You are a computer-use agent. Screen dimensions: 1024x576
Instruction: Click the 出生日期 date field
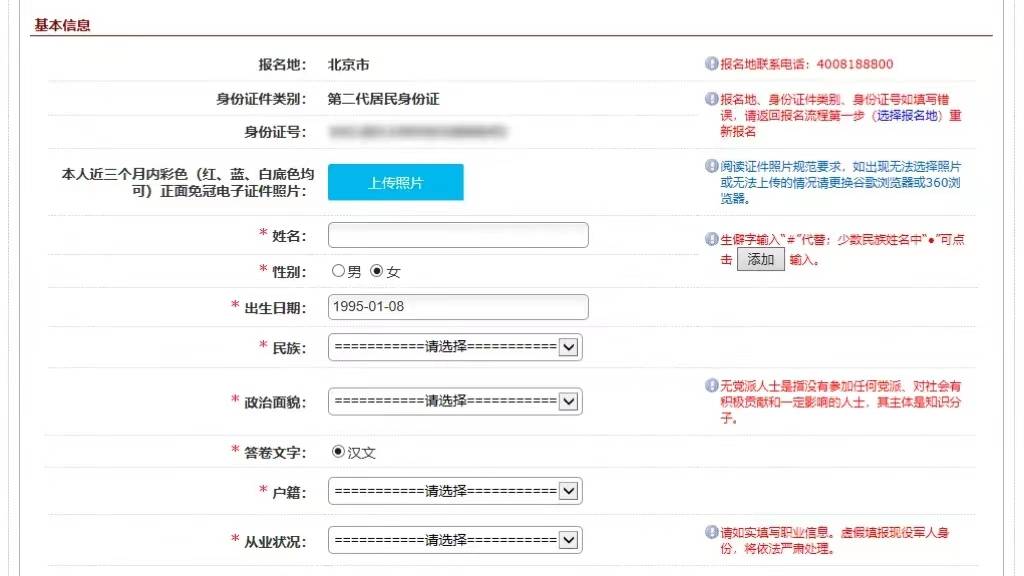click(x=458, y=307)
